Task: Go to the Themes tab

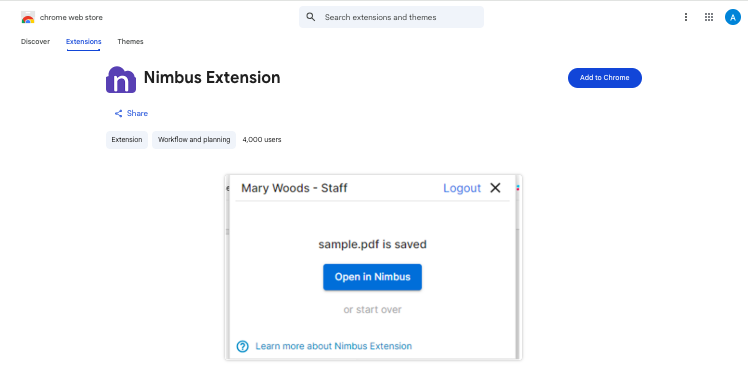Action: 130,42
